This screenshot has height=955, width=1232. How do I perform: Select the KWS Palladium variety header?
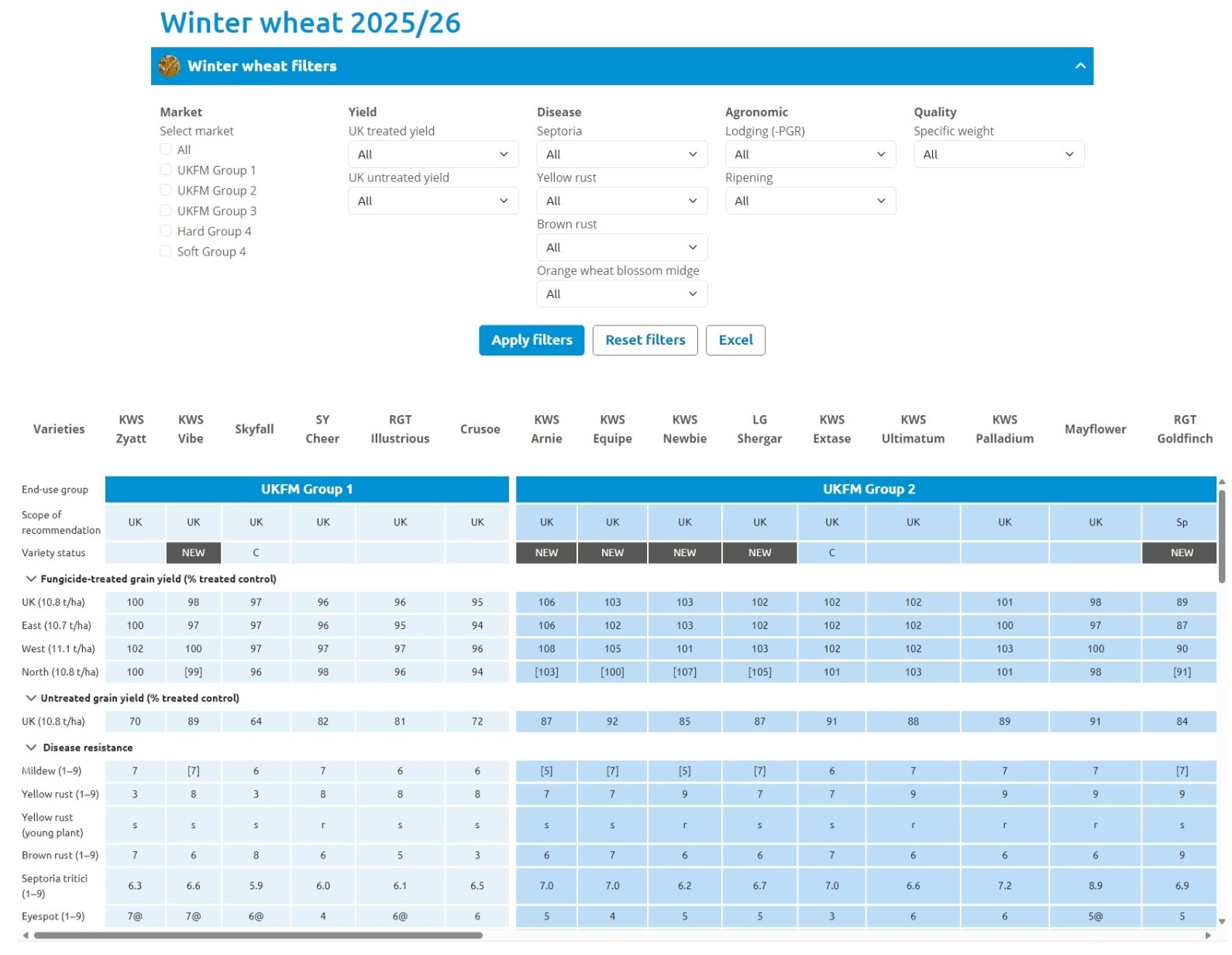click(1004, 429)
